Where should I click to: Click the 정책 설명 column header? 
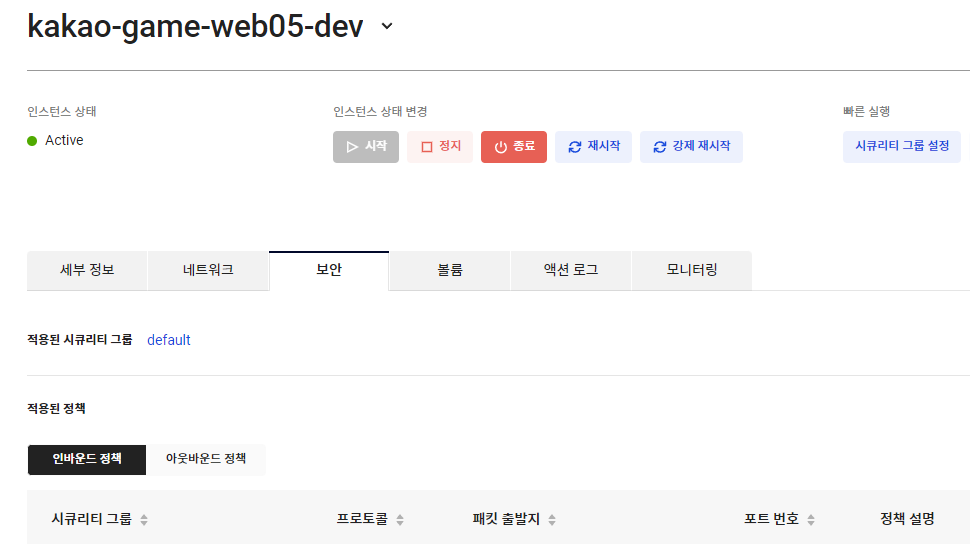pos(907,519)
